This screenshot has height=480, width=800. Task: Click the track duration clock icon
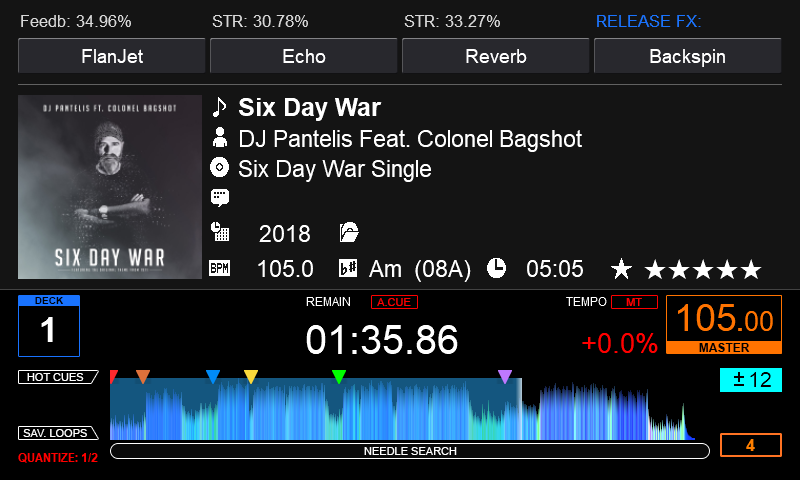click(497, 268)
